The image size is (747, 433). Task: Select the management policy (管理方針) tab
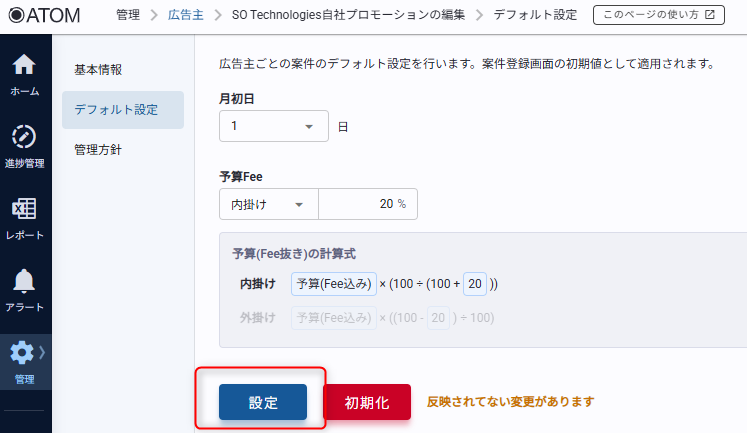tap(98, 149)
